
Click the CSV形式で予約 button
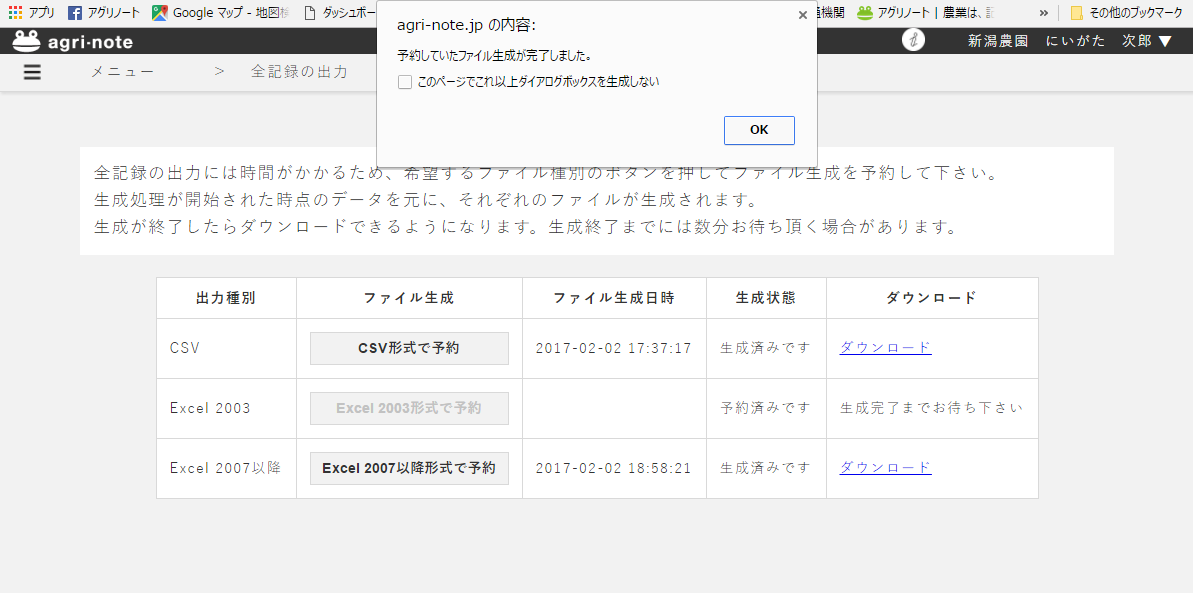point(409,348)
